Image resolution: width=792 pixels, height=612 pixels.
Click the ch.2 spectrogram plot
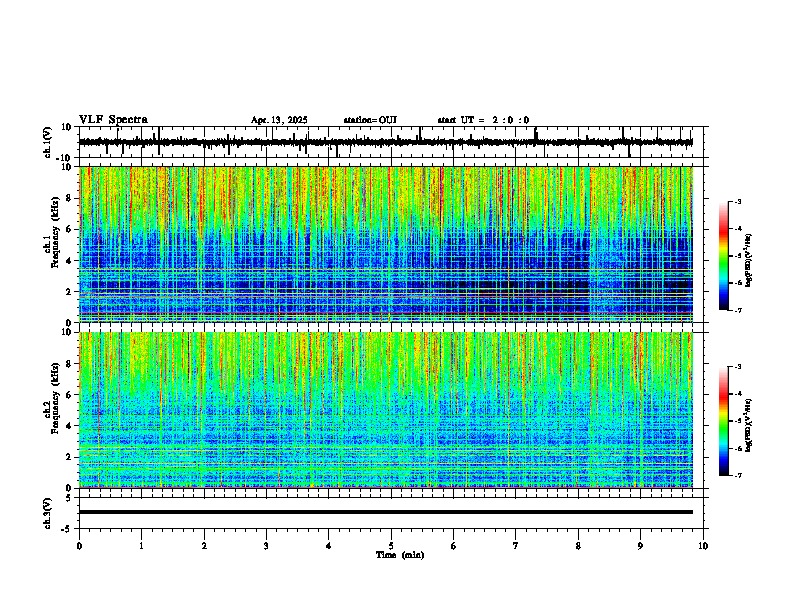[x=386, y=410]
